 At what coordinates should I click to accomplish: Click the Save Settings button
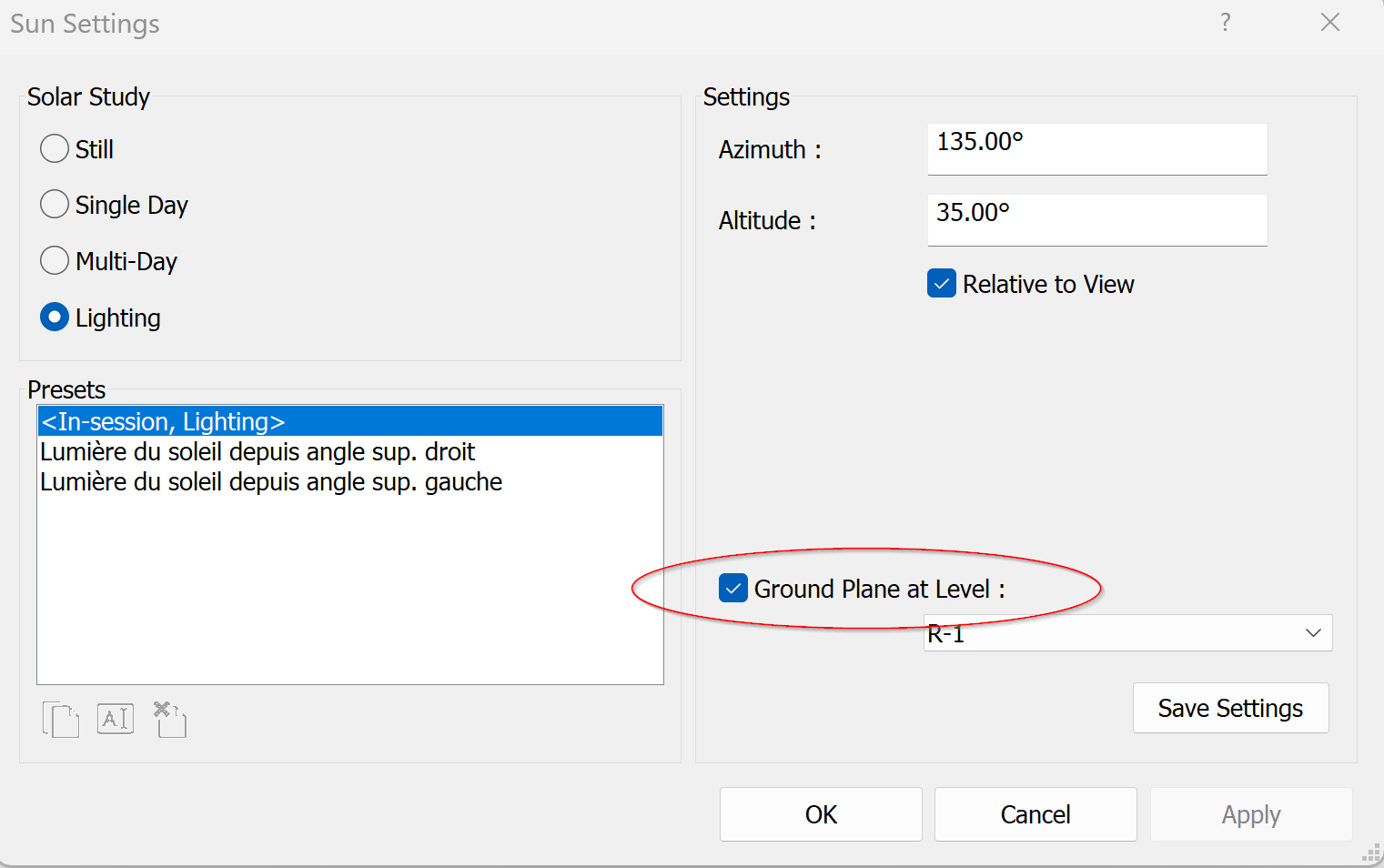(x=1230, y=708)
